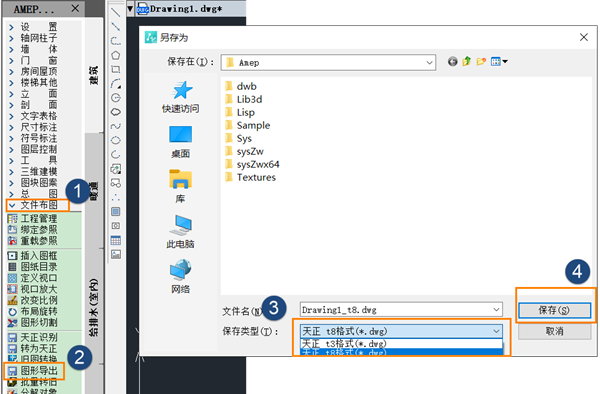Click 布局旋转 command in side panel
Screen dimensions: 600x394
coord(33,311)
